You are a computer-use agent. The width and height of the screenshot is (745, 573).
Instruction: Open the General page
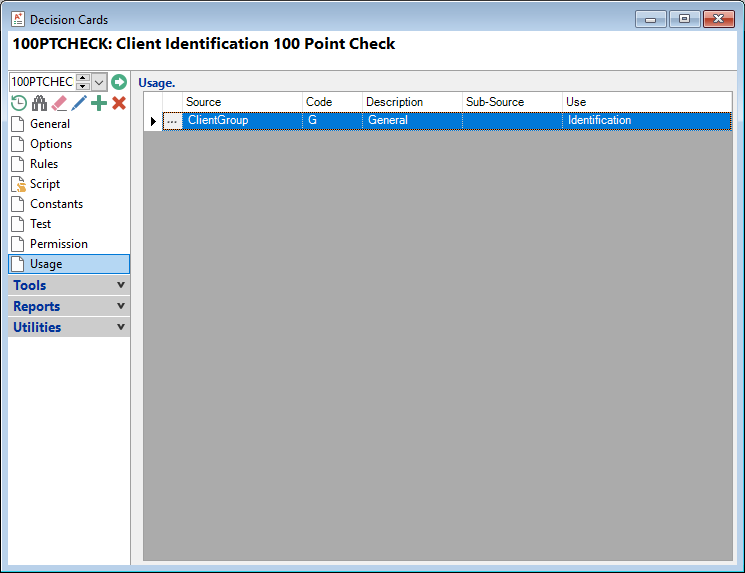tap(49, 124)
